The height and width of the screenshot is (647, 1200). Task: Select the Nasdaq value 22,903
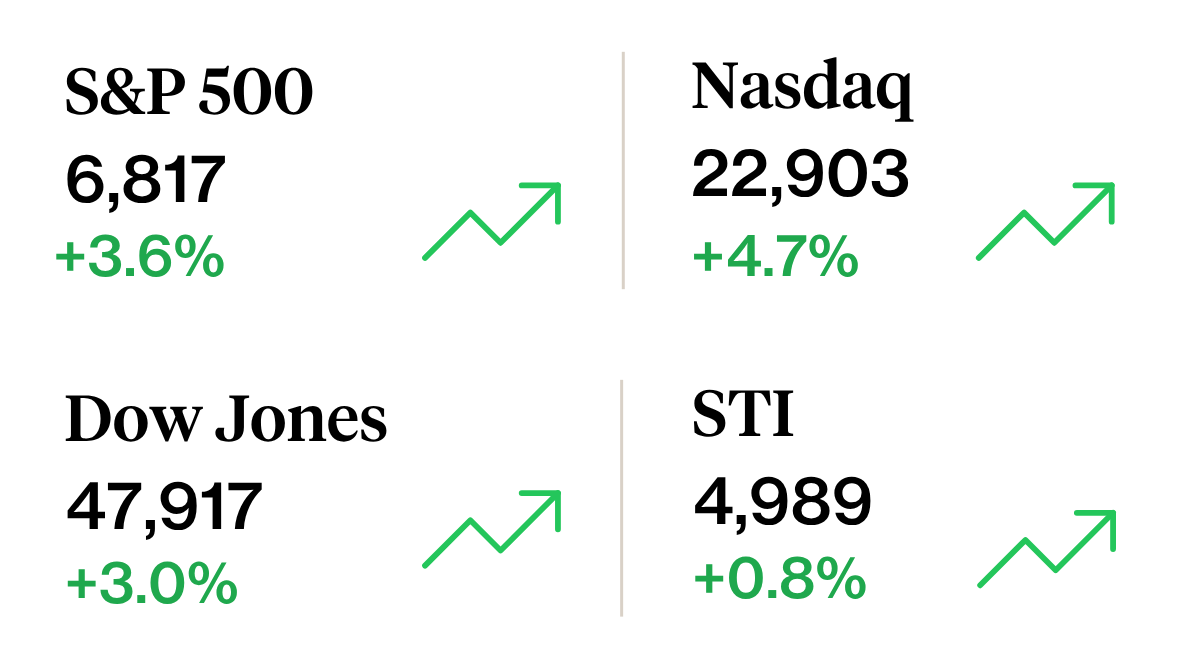(801, 175)
